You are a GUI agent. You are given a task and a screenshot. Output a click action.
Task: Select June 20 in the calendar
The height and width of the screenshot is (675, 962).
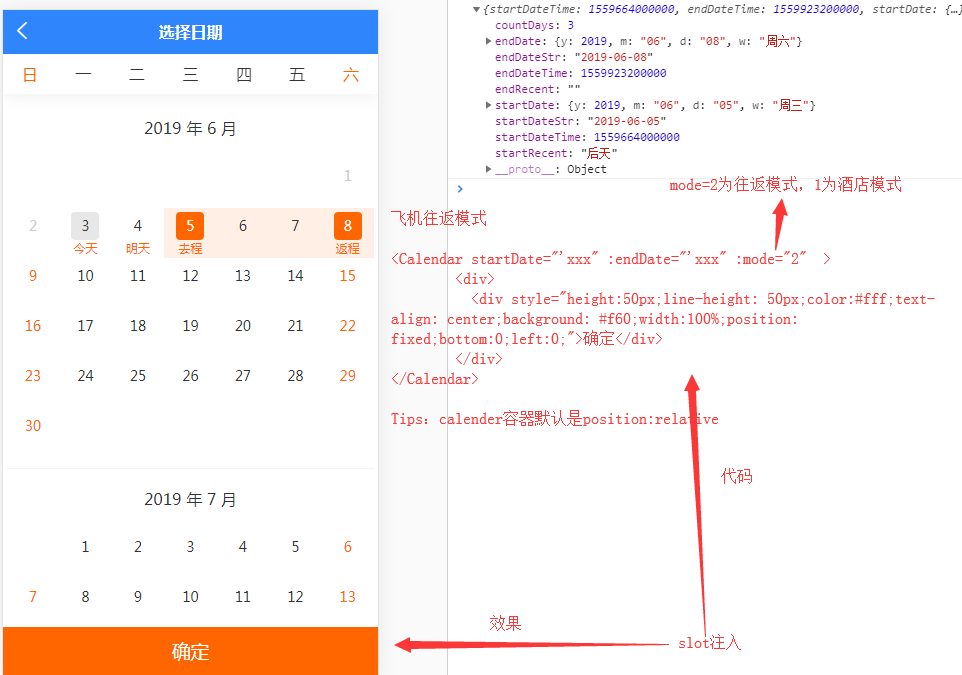click(243, 326)
